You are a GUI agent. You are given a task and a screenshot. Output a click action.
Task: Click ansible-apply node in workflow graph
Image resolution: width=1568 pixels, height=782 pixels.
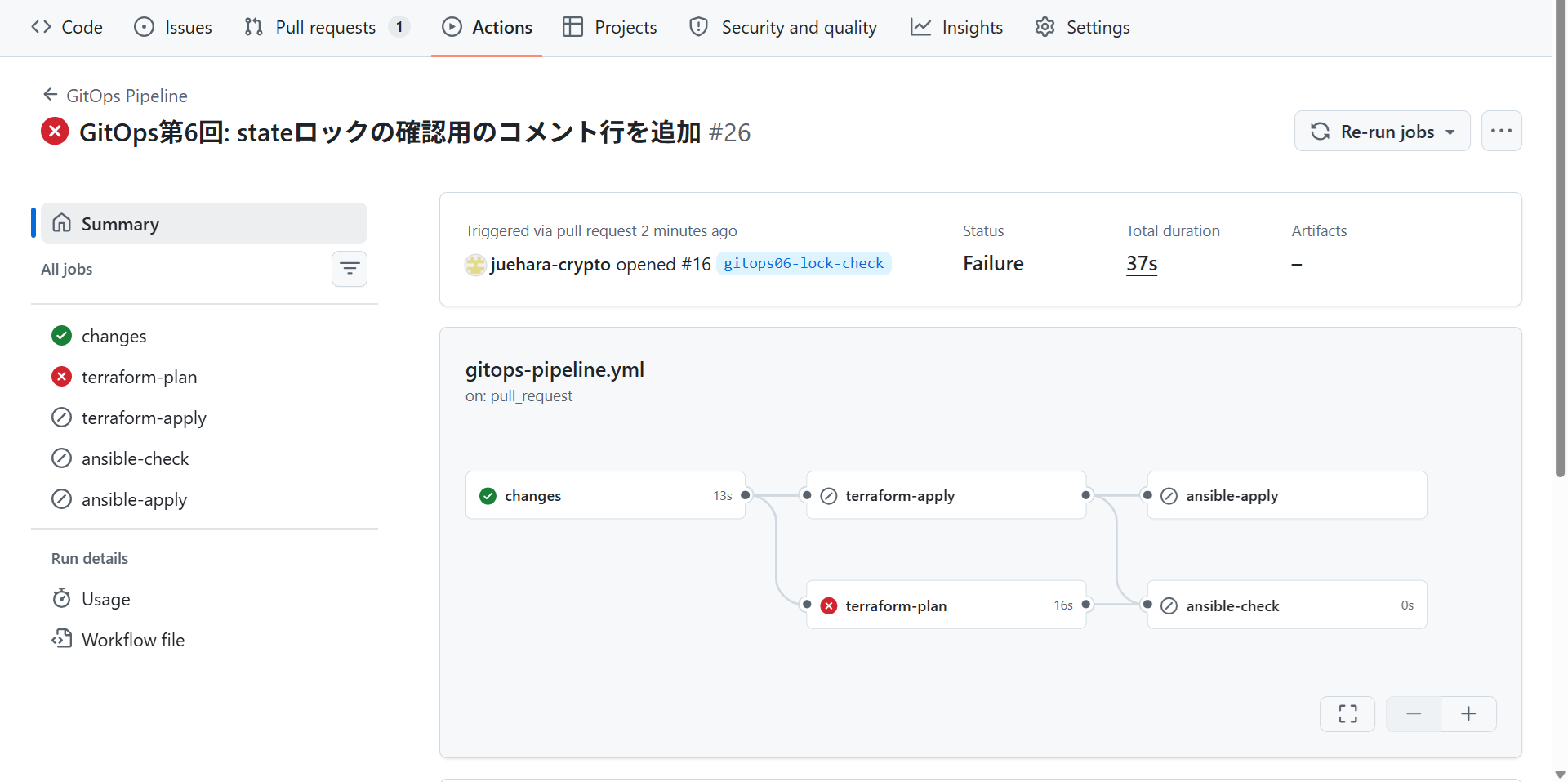(x=1287, y=495)
